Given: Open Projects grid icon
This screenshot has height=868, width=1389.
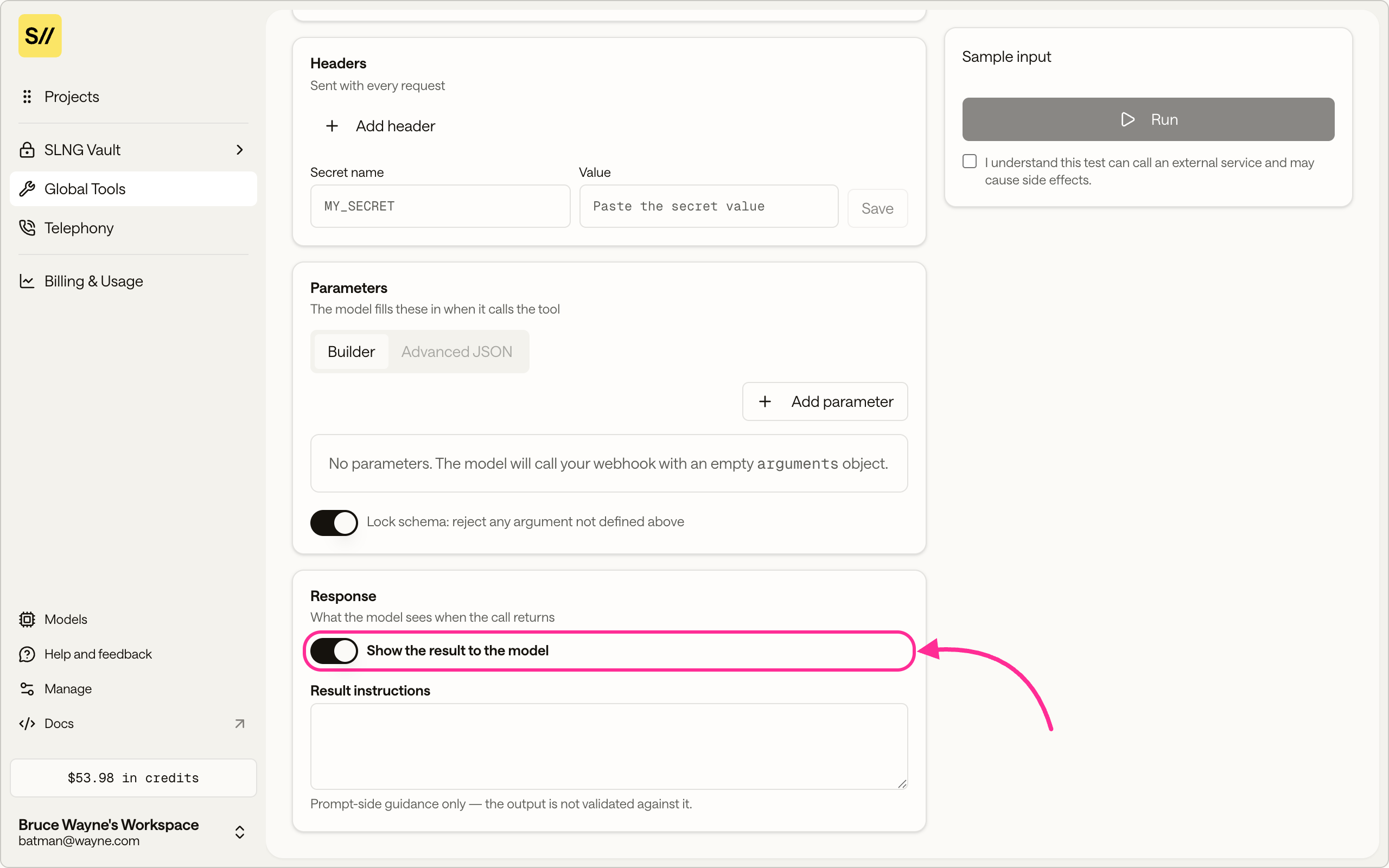Looking at the screenshot, I should tap(27, 97).
